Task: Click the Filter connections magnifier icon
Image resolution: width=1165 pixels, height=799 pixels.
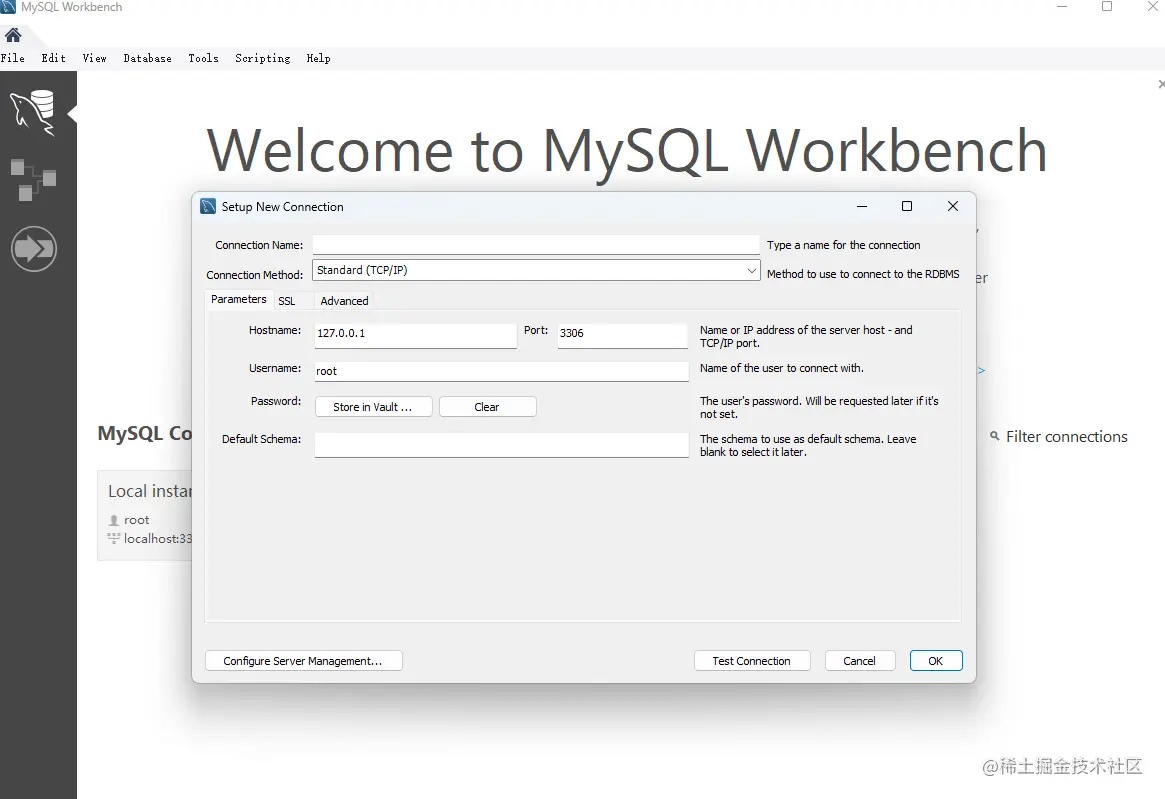Action: [x=994, y=436]
